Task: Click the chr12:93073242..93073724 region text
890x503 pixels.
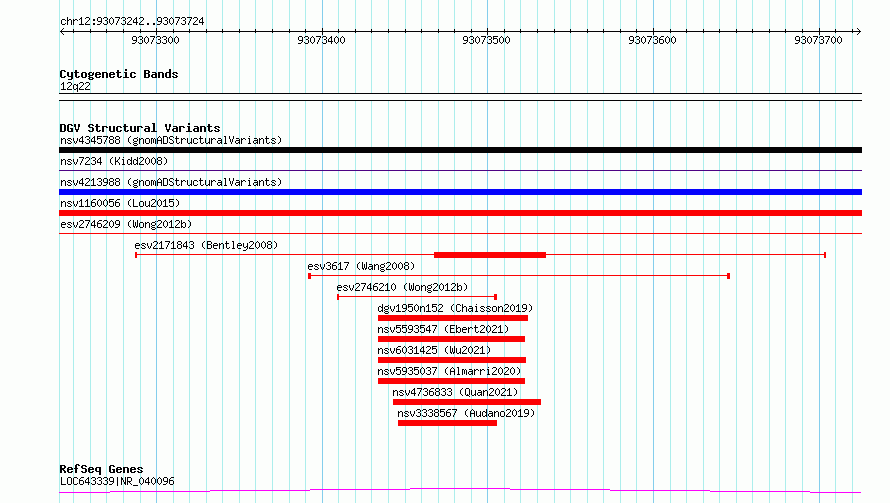Action: point(132,22)
